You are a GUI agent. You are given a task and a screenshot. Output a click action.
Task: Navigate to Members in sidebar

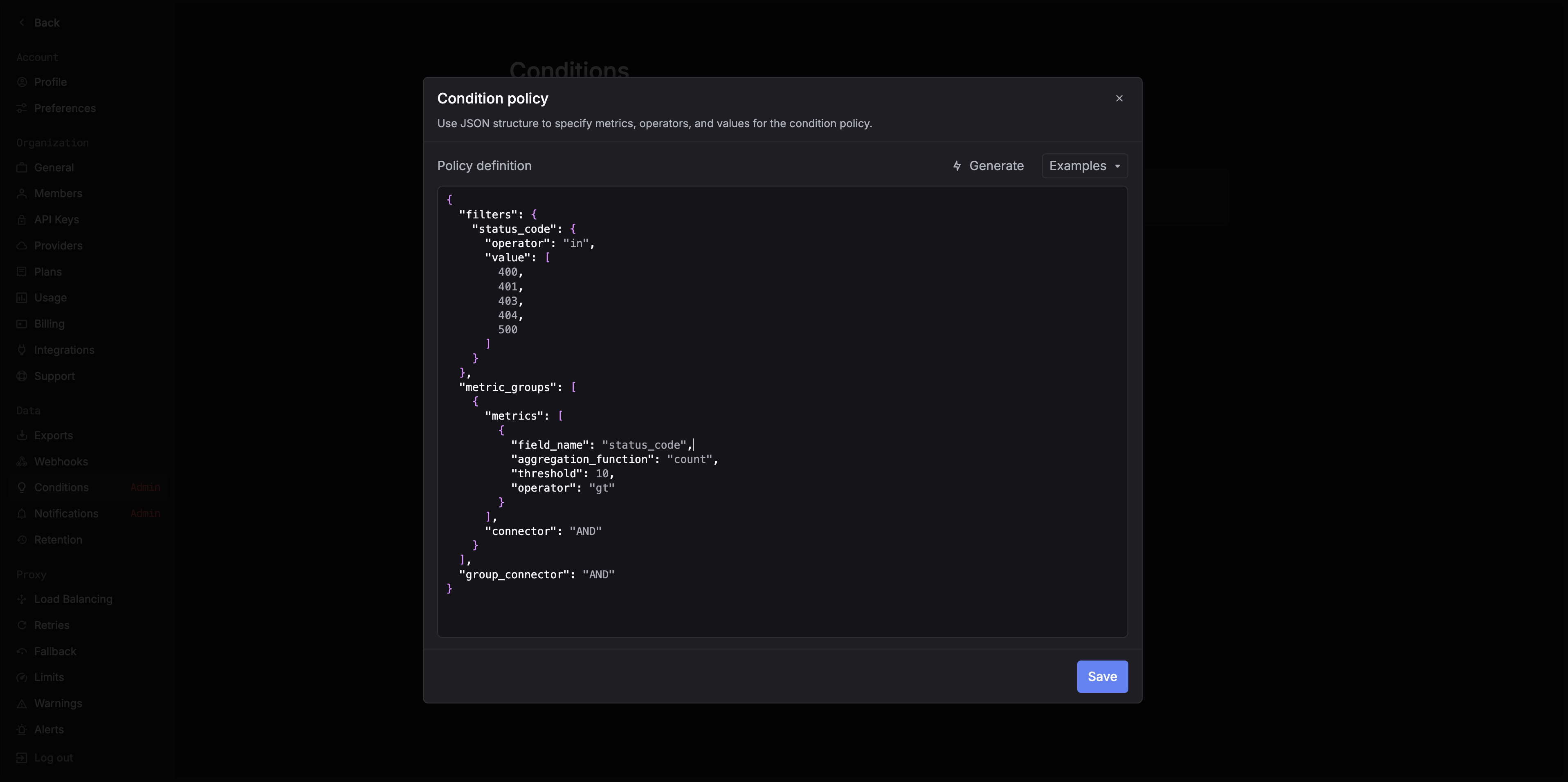pos(58,193)
